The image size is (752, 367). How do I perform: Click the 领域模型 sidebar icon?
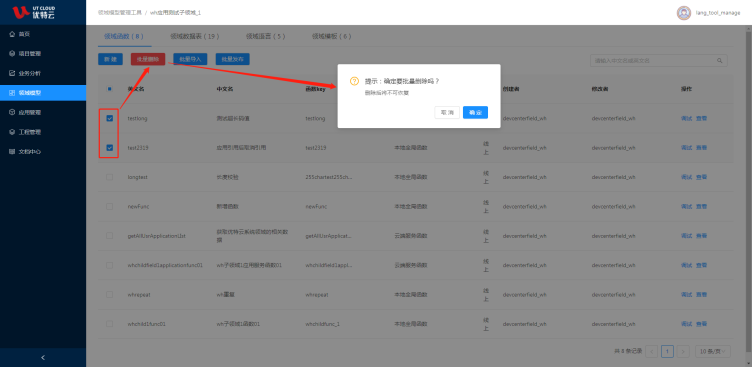[x=12, y=93]
